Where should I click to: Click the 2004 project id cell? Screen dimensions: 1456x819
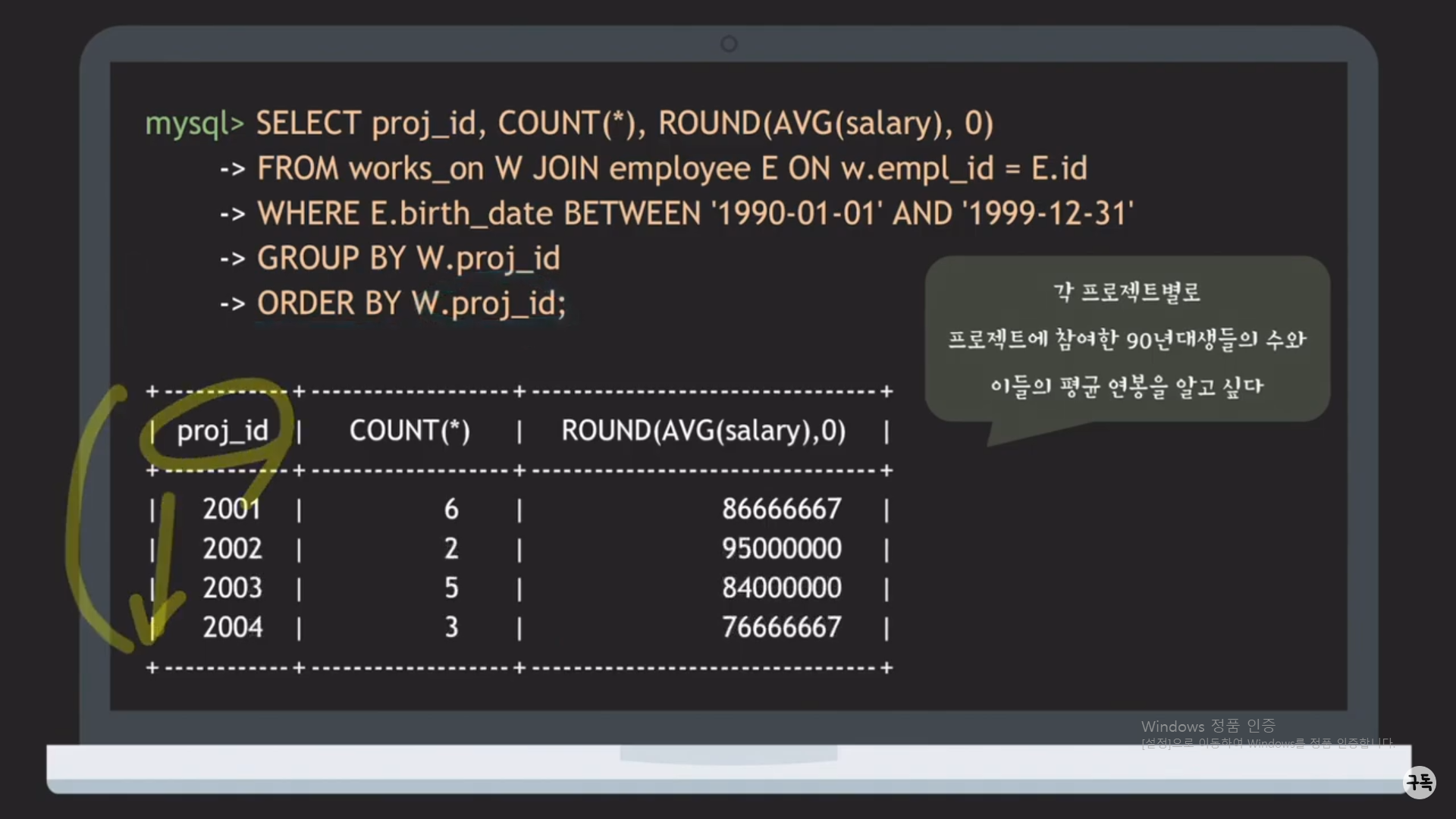point(231,627)
